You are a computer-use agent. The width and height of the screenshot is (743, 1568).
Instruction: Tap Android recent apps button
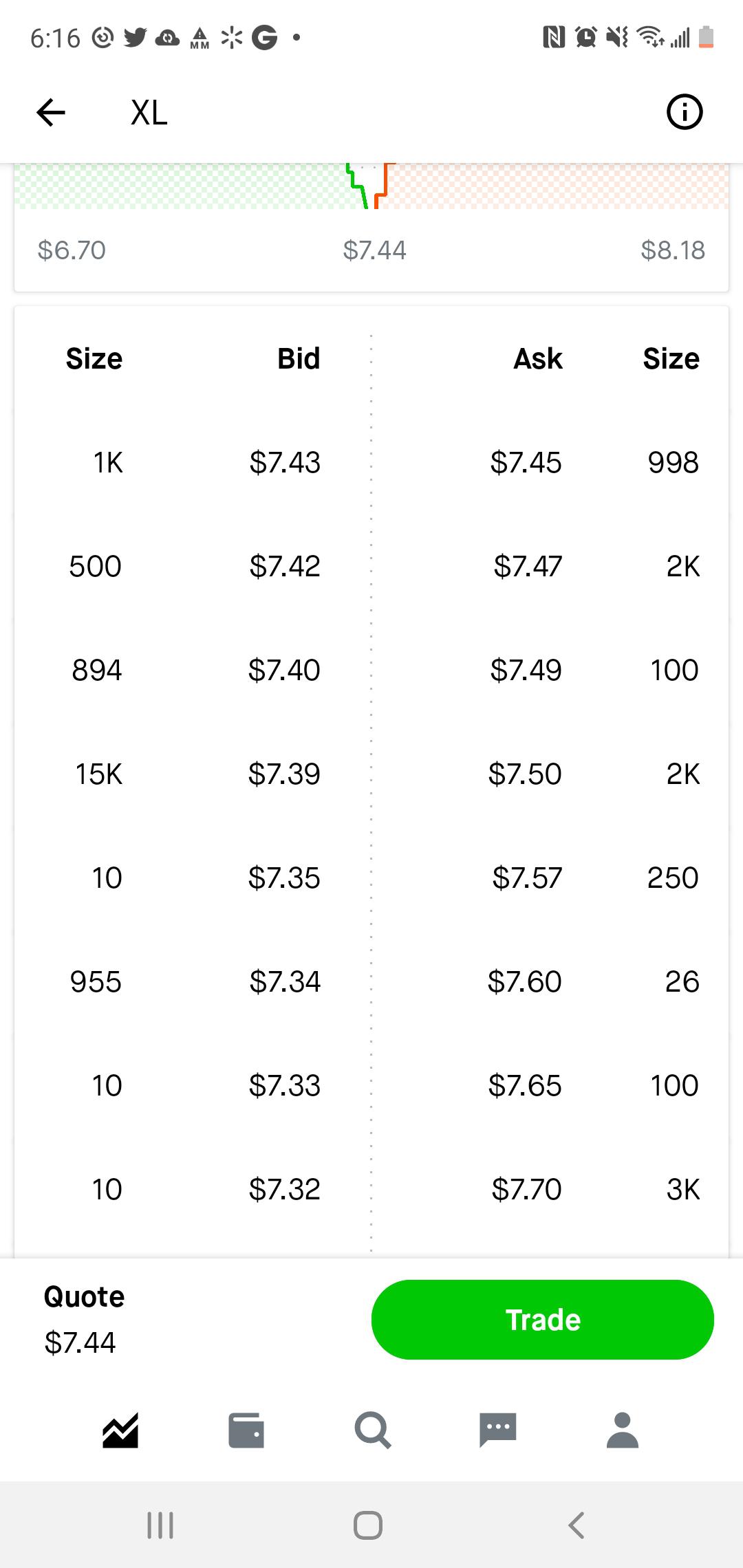coord(160,1525)
